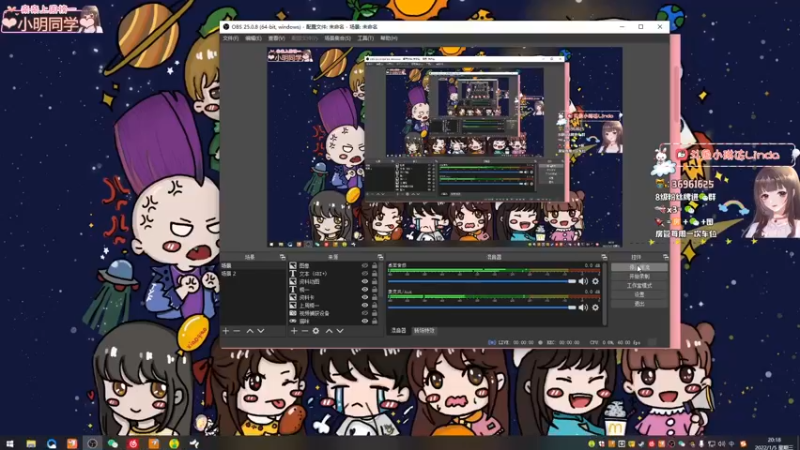Mute the microphone/Aux speaker icon

583,307
